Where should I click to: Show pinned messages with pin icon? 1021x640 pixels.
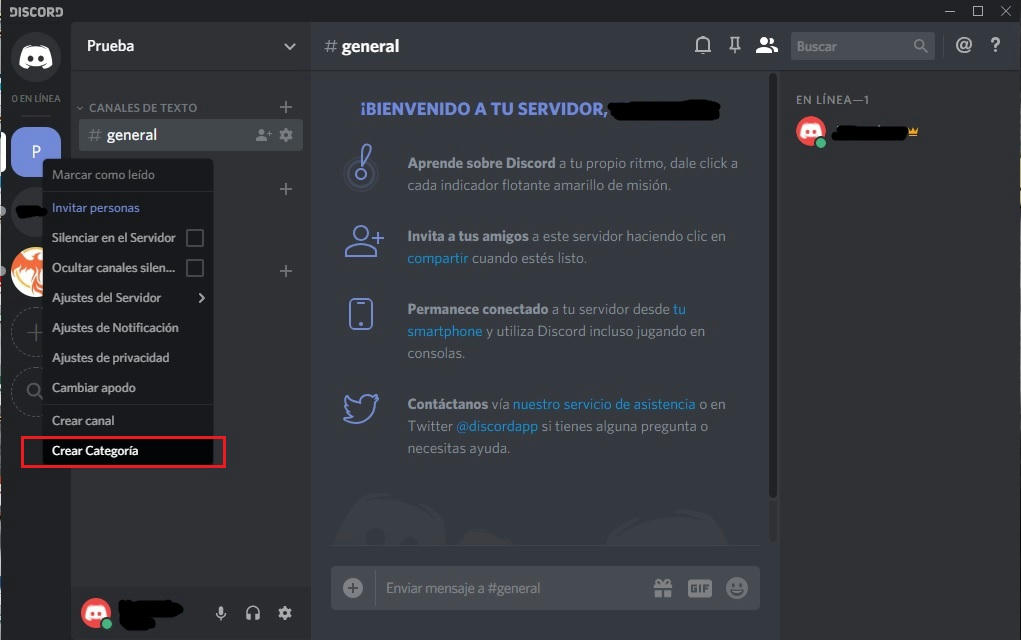734,46
